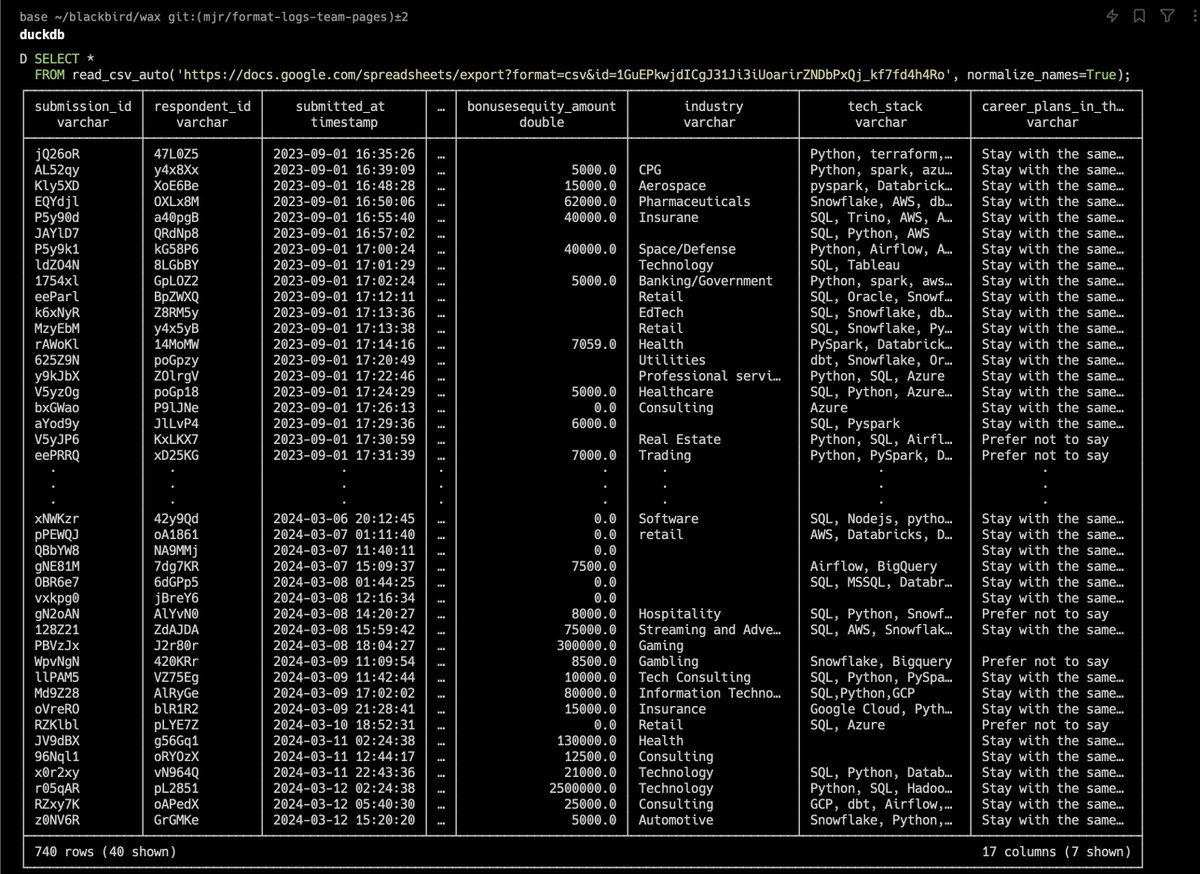Open the filter funnel icon
The height and width of the screenshot is (874, 1200).
pos(1166,15)
